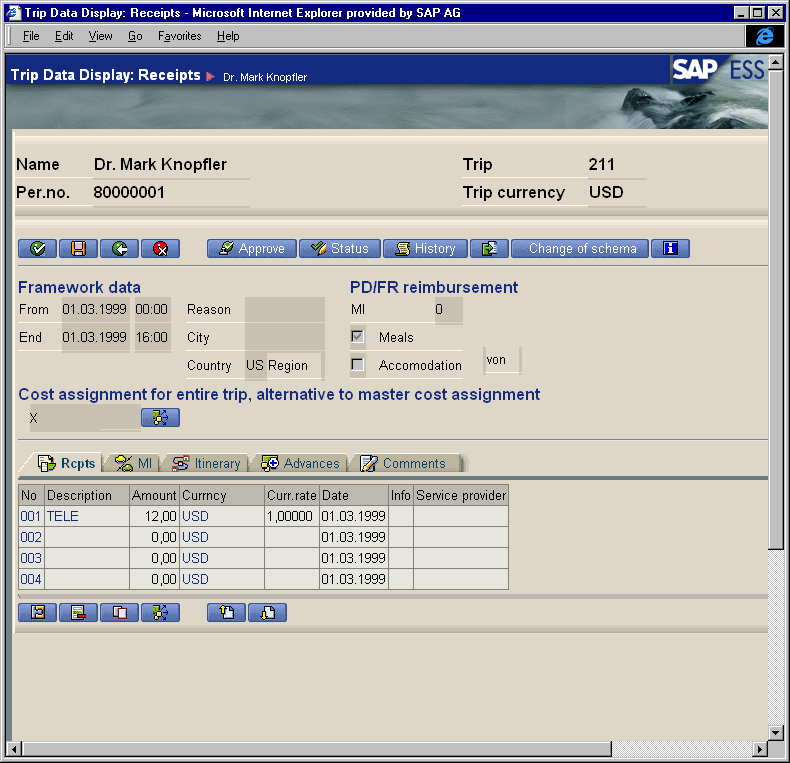Open receipt 001 link
The width and height of the screenshot is (790, 763).
[30, 516]
